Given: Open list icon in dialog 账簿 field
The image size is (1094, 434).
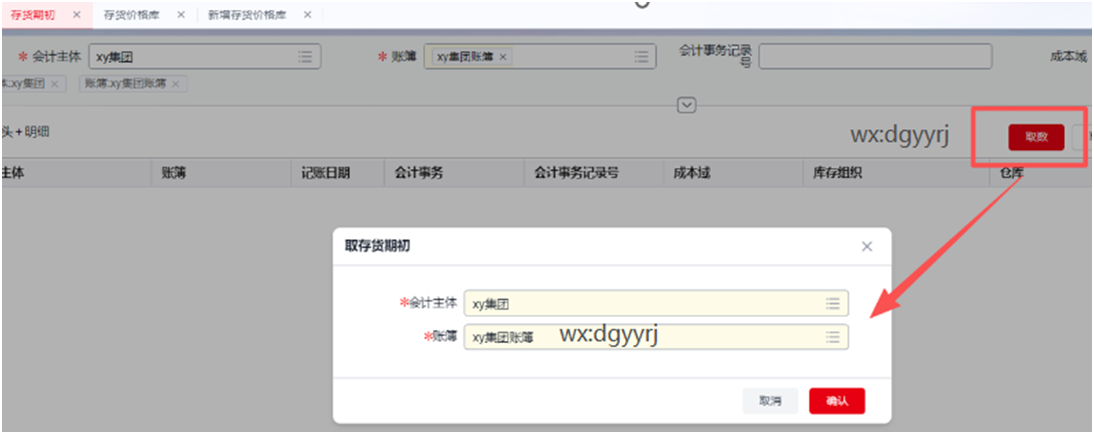Looking at the screenshot, I should pos(832,337).
